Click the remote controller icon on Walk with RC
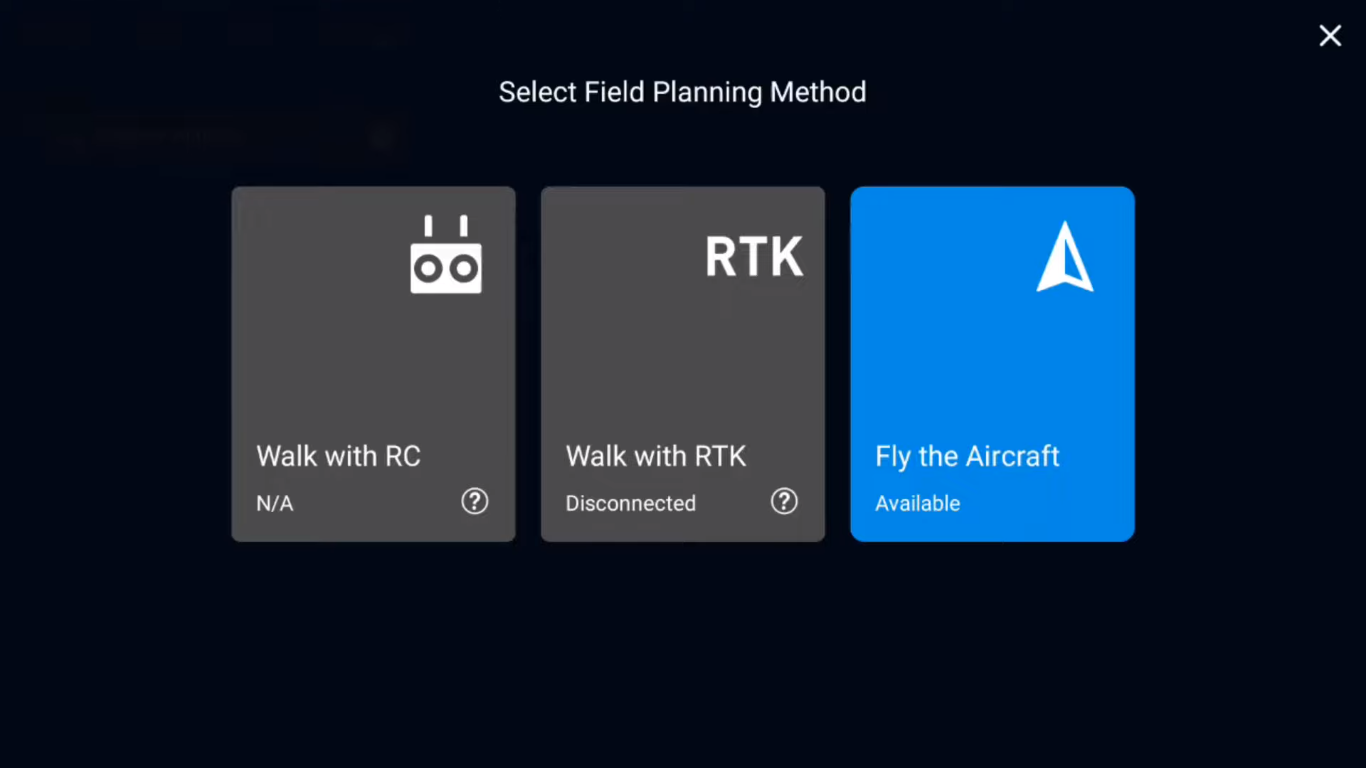Image resolution: width=1366 pixels, height=768 pixels. point(446,255)
